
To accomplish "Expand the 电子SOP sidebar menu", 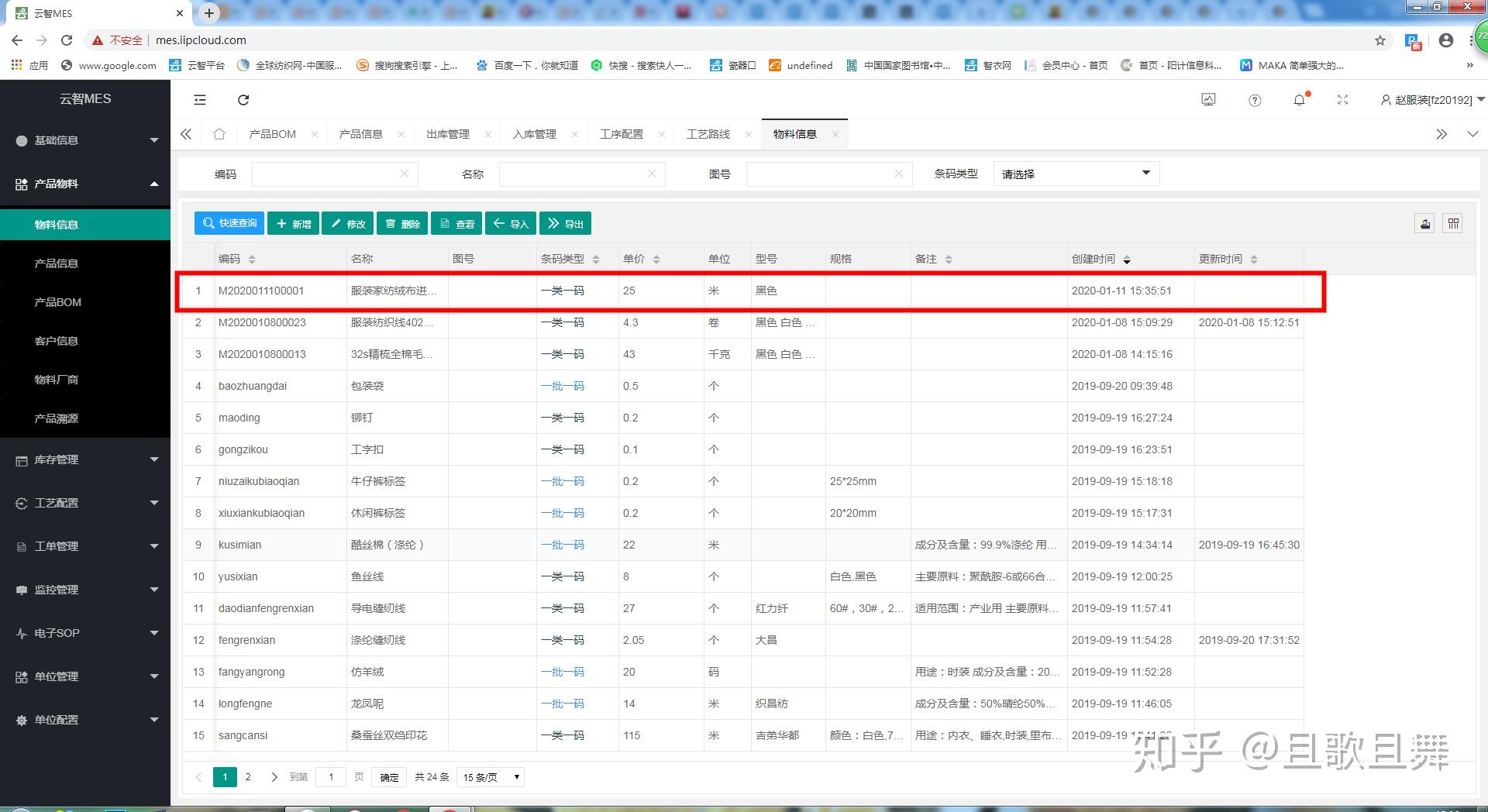I will click(x=85, y=633).
